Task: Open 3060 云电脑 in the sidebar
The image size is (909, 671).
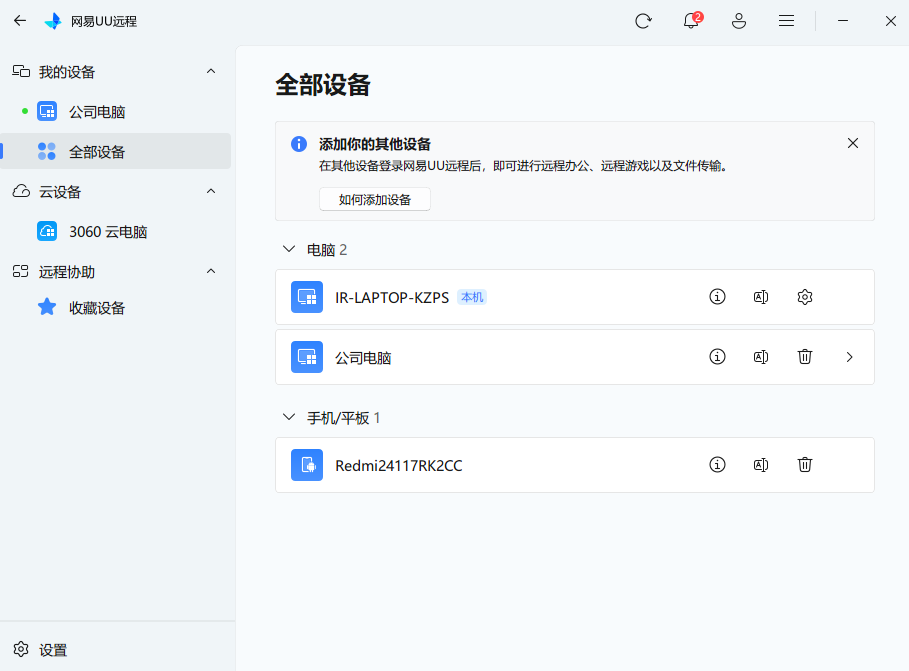Action: coord(115,231)
